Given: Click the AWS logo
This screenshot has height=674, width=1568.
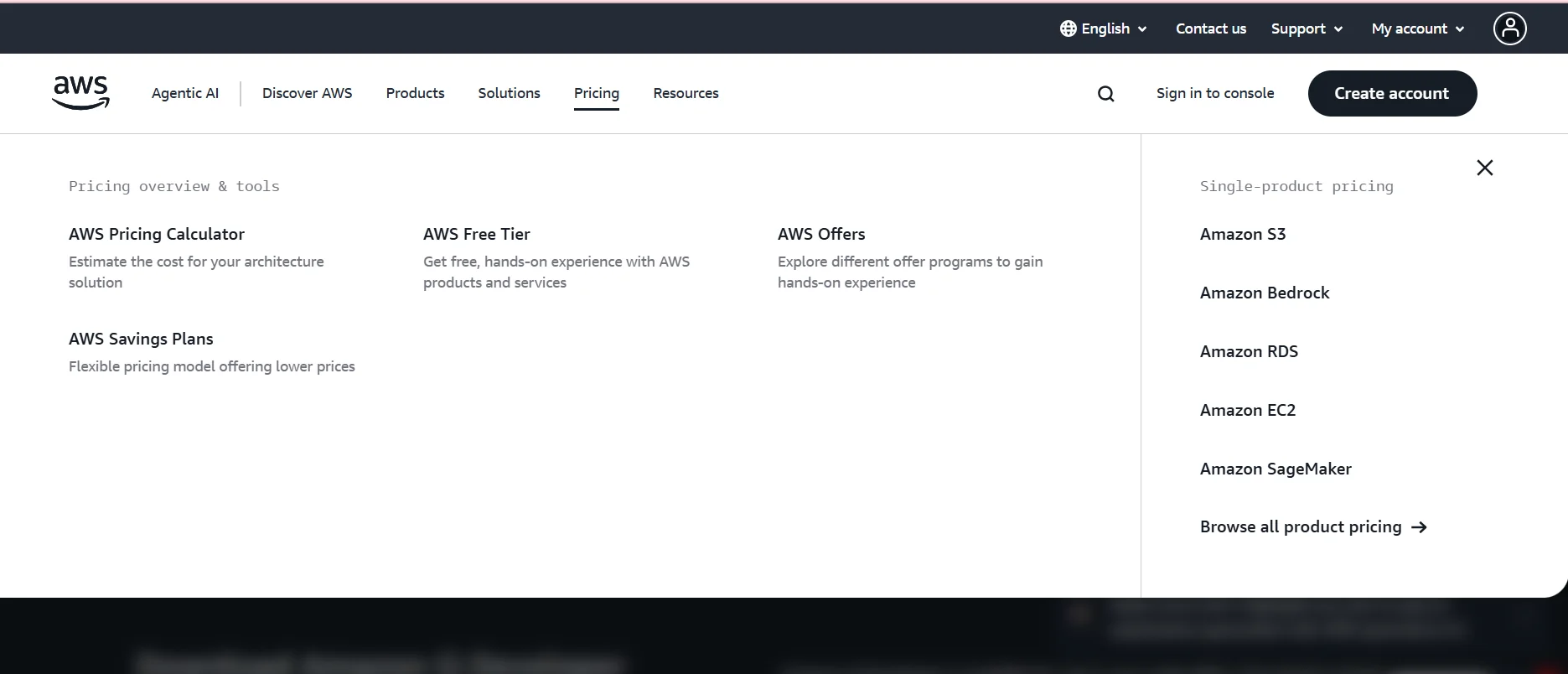Looking at the screenshot, I should [80, 92].
